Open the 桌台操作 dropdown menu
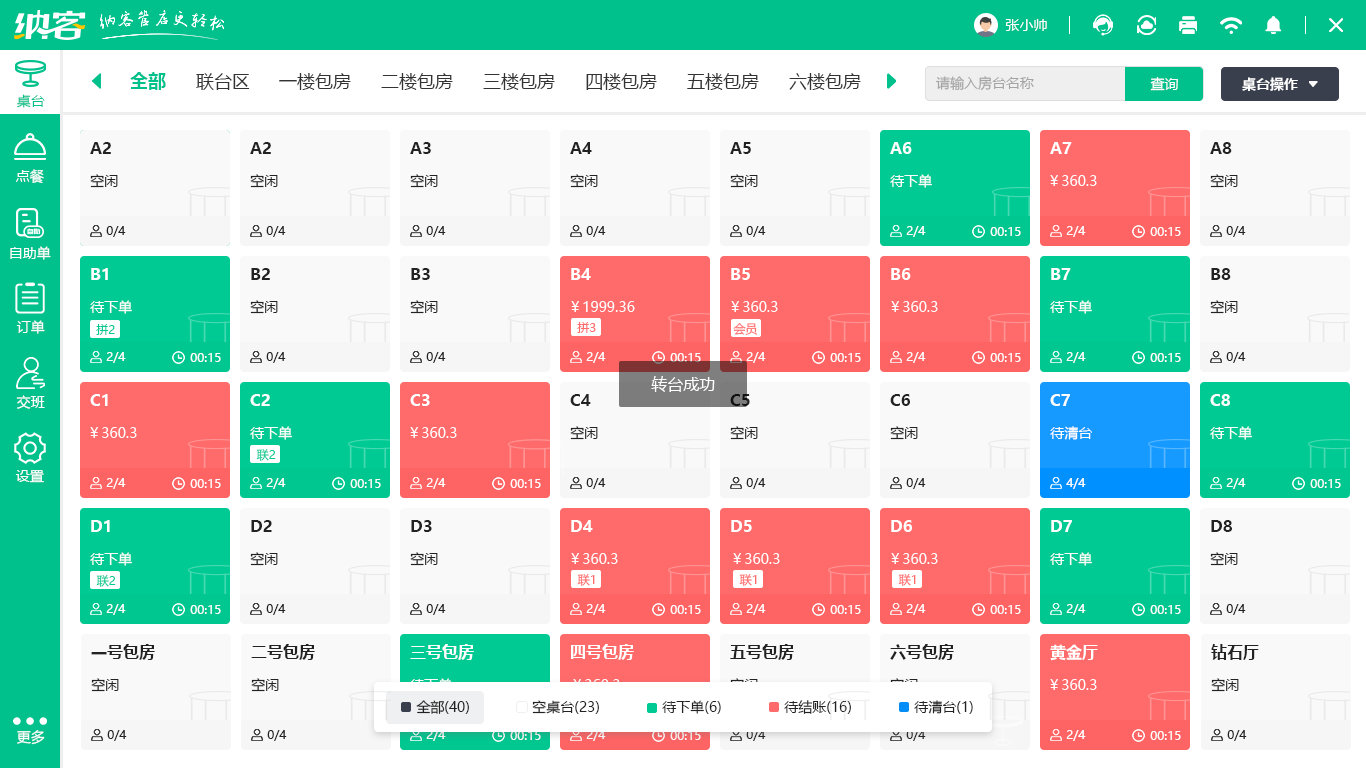This screenshot has width=1366, height=768. [1279, 84]
